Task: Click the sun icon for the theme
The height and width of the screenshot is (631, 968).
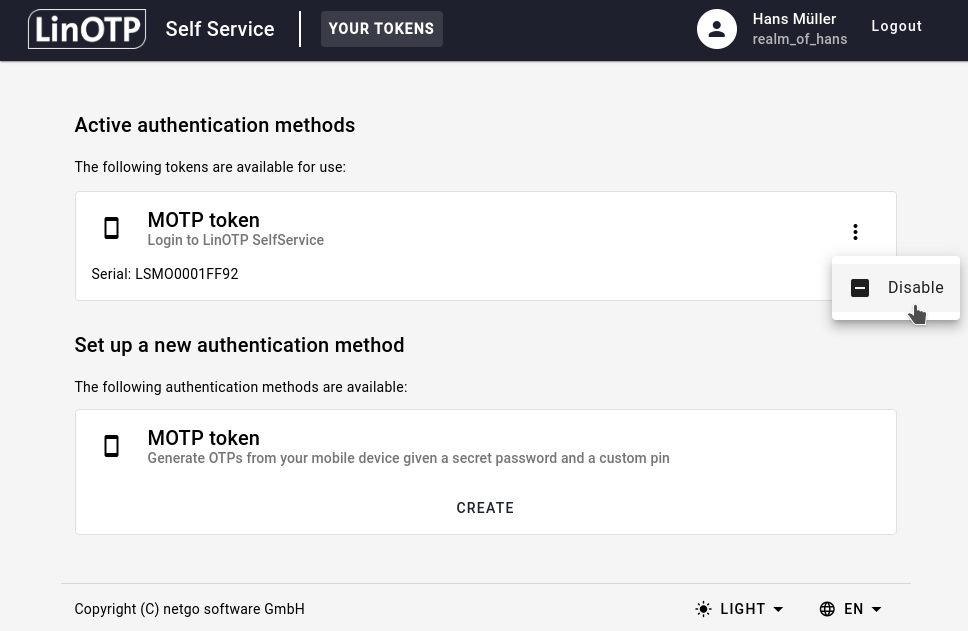Action: [x=704, y=609]
